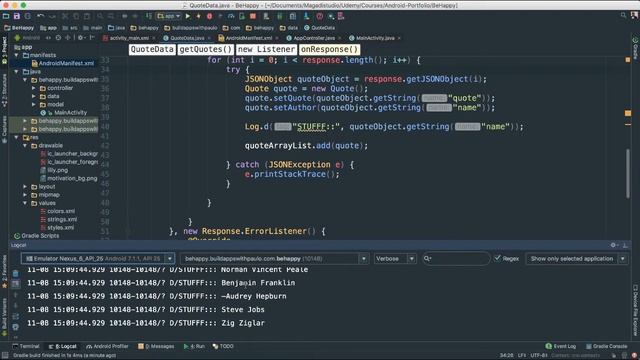The image size is (640, 360).
Task: Open the Run tool window tab
Action: point(194,346)
